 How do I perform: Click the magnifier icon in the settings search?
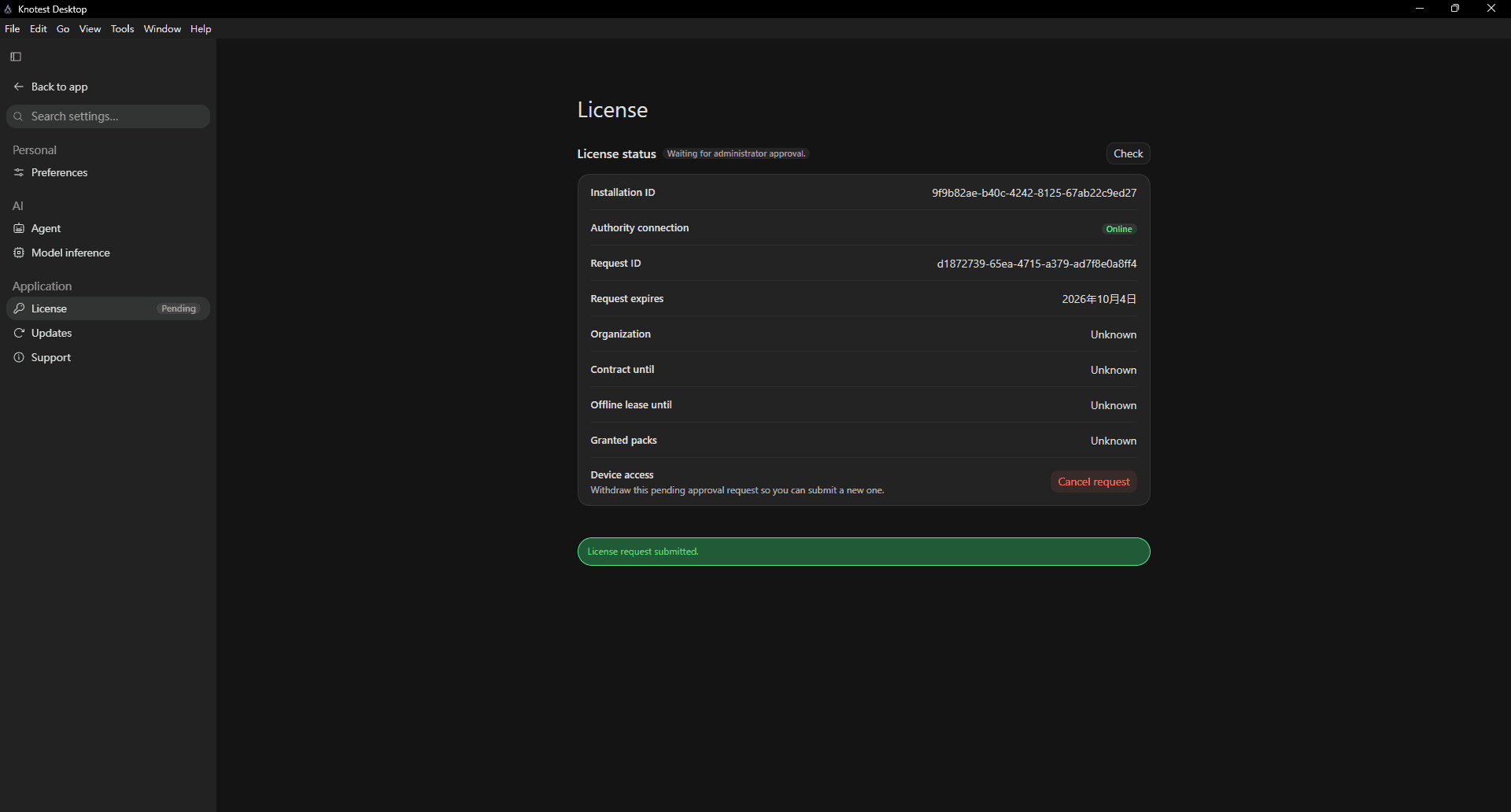click(18, 116)
